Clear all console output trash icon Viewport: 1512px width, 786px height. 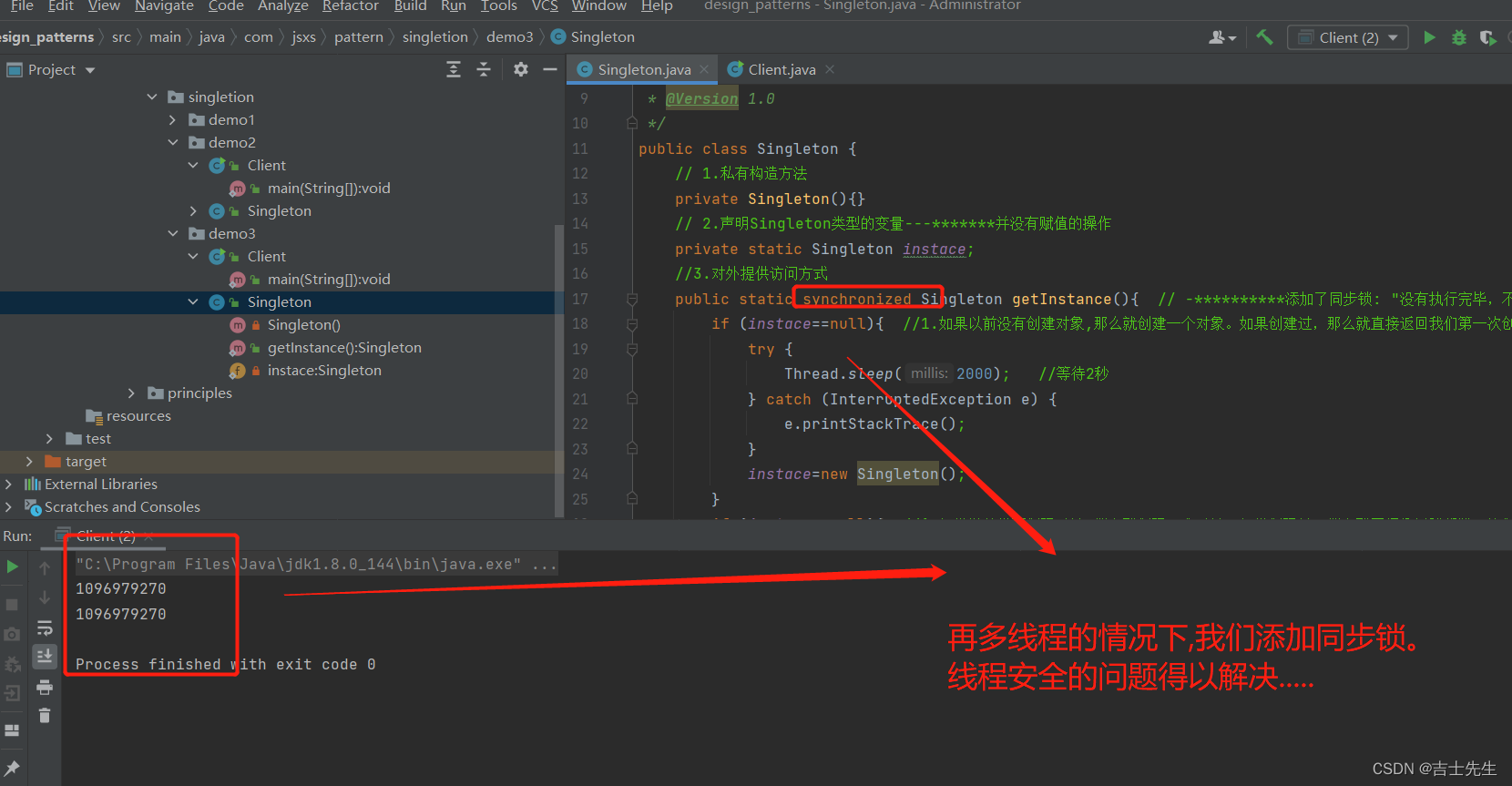coord(45,716)
